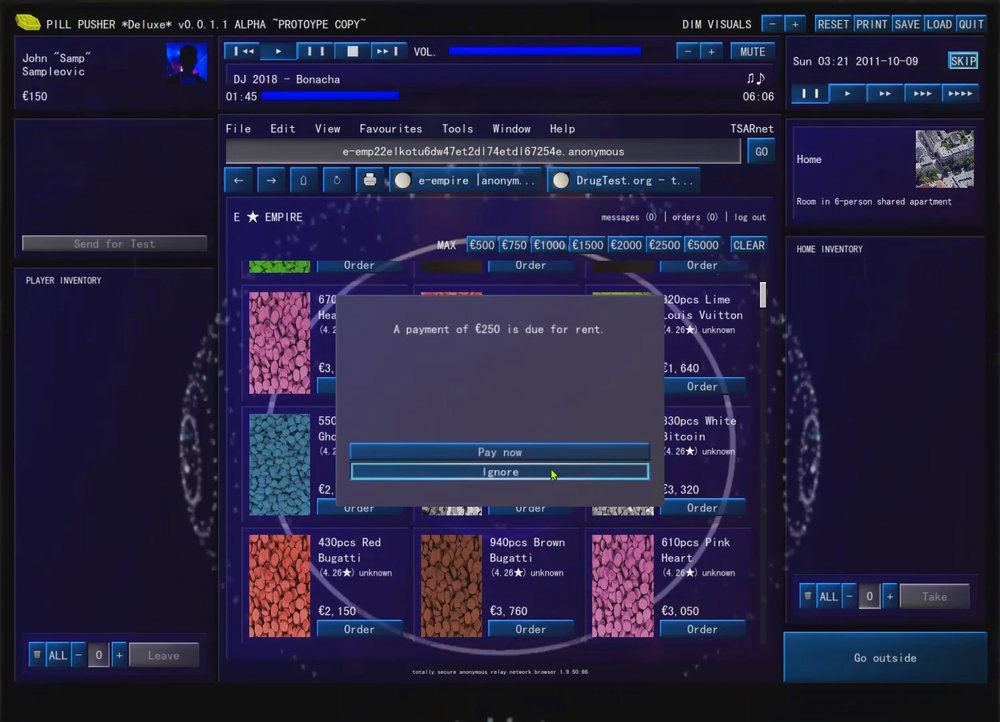Ignore the rent payment
1000x722 pixels.
pyautogui.click(x=500, y=472)
